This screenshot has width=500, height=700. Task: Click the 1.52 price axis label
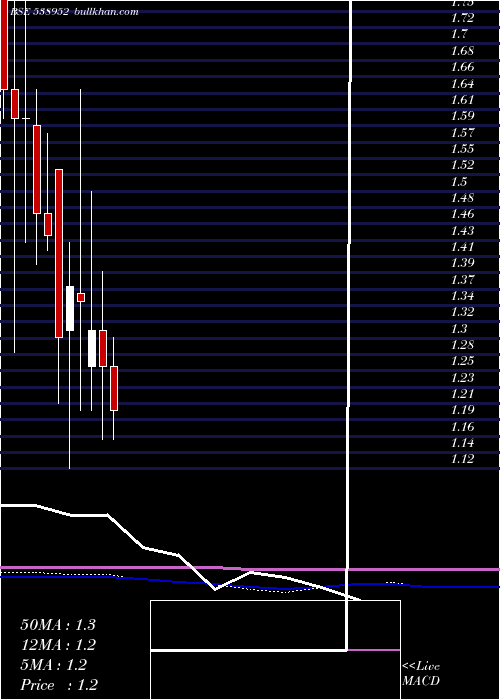[x=462, y=165]
